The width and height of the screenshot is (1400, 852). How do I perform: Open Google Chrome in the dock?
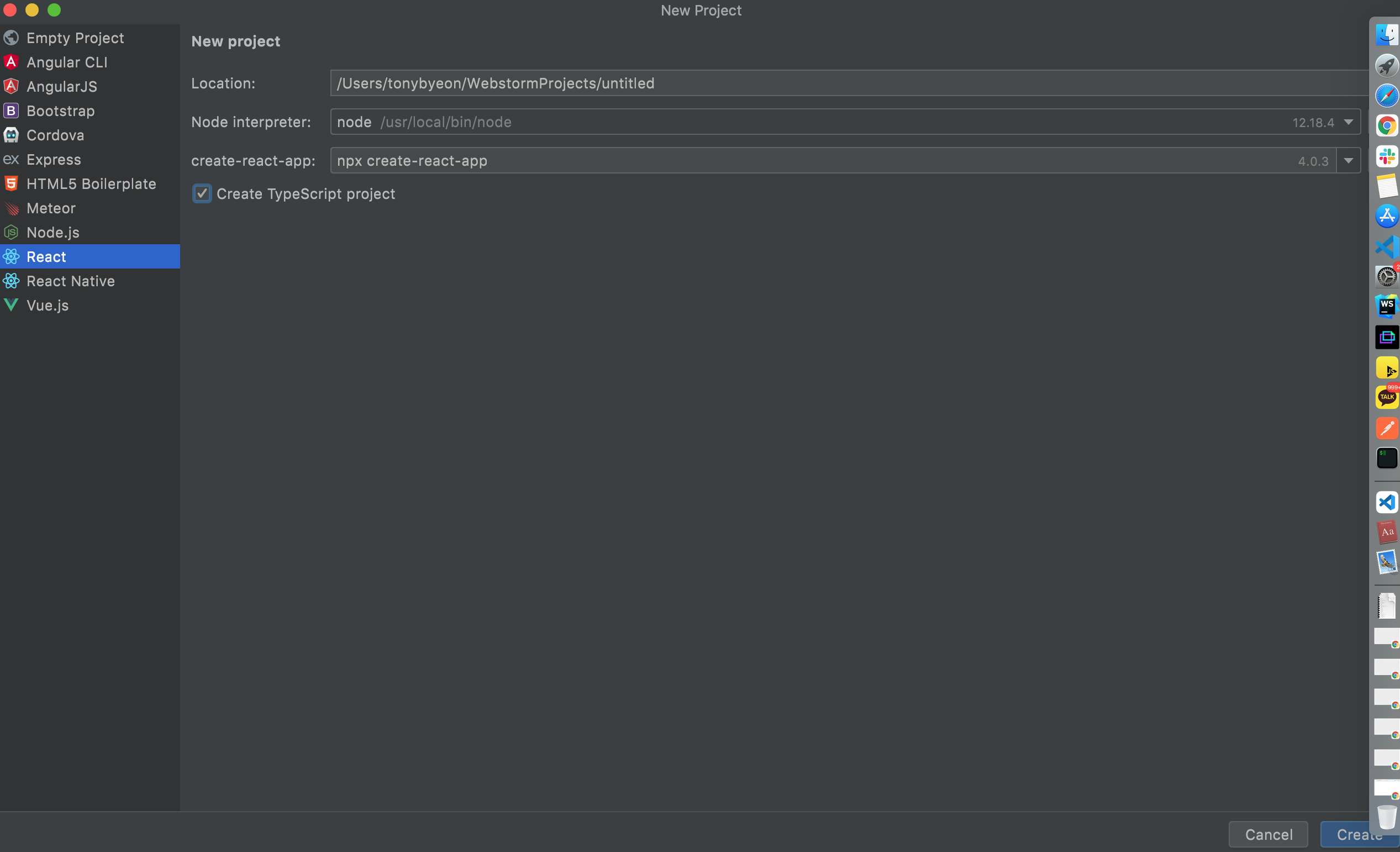(x=1386, y=125)
